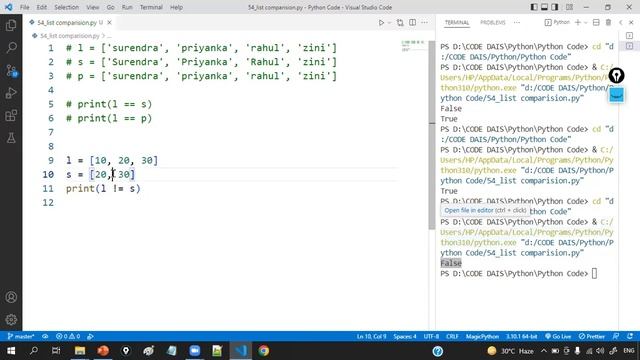Image resolution: width=640 pixels, height=360 pixels.
Task: Click the breadcrumb 54_list comparision.py
Action: [69, 36]
